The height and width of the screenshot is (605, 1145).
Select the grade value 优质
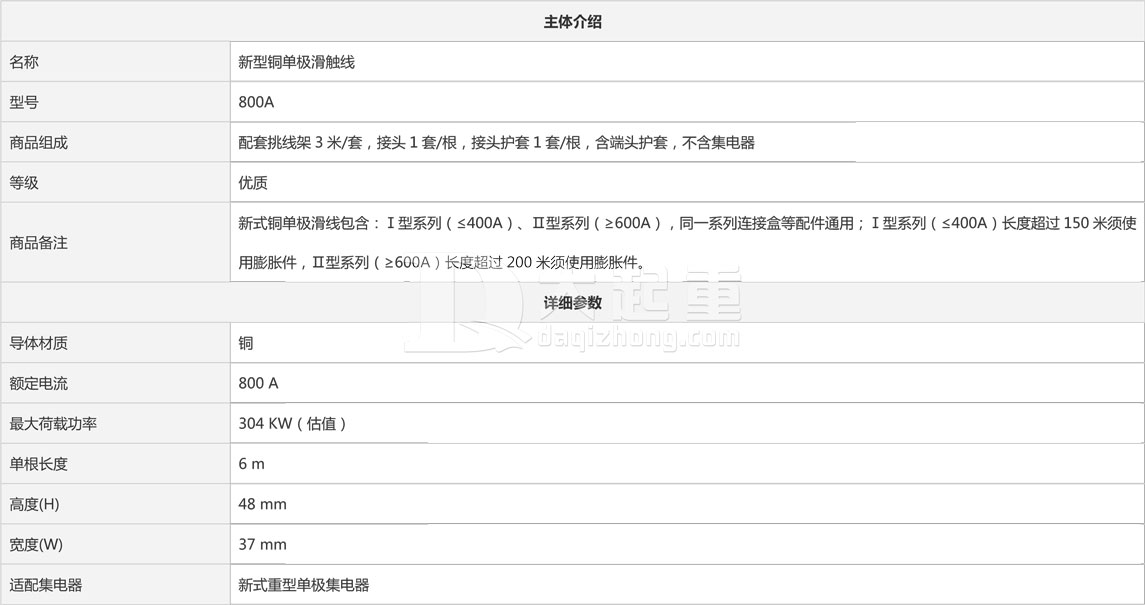tap(253, 182)
